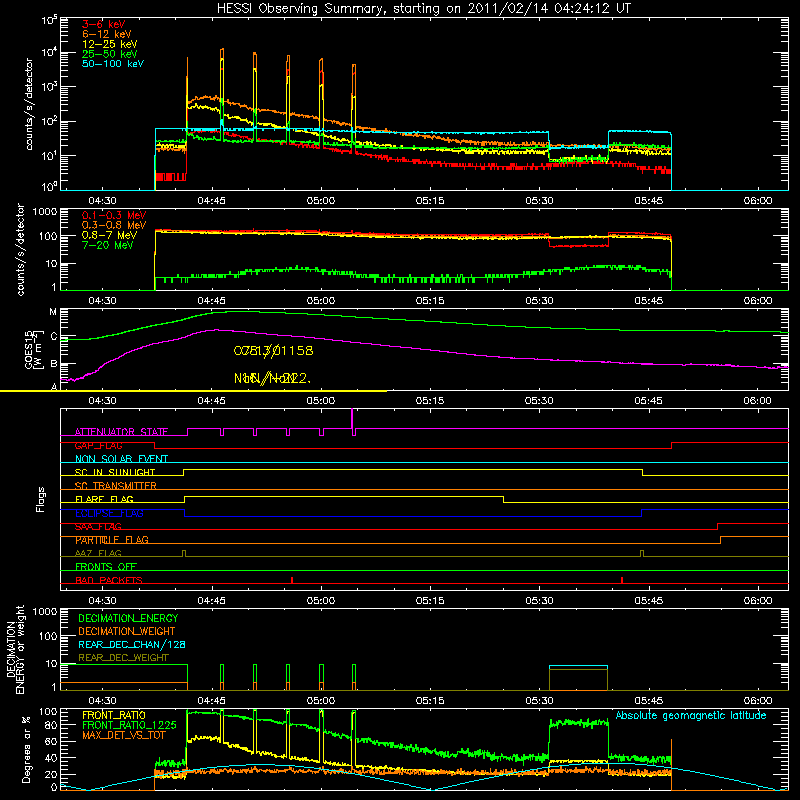Click the GAP_FLAG label
800x800 pixels.
(x=98, y=445)
